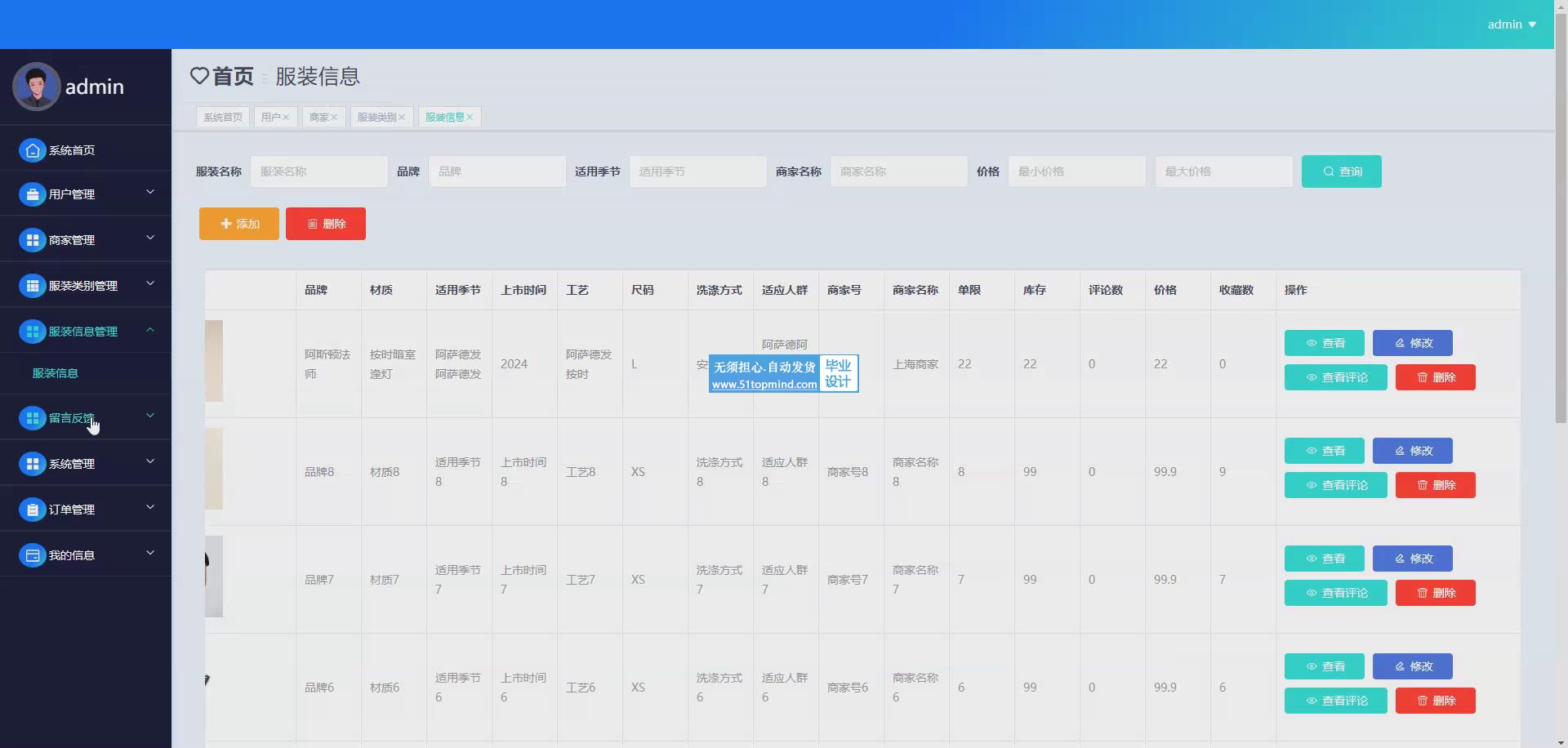The width and height of the screenshot is (1568, 748).
Task: Click 修改 for the 品牌8 row
Action: coord(1413,451)
